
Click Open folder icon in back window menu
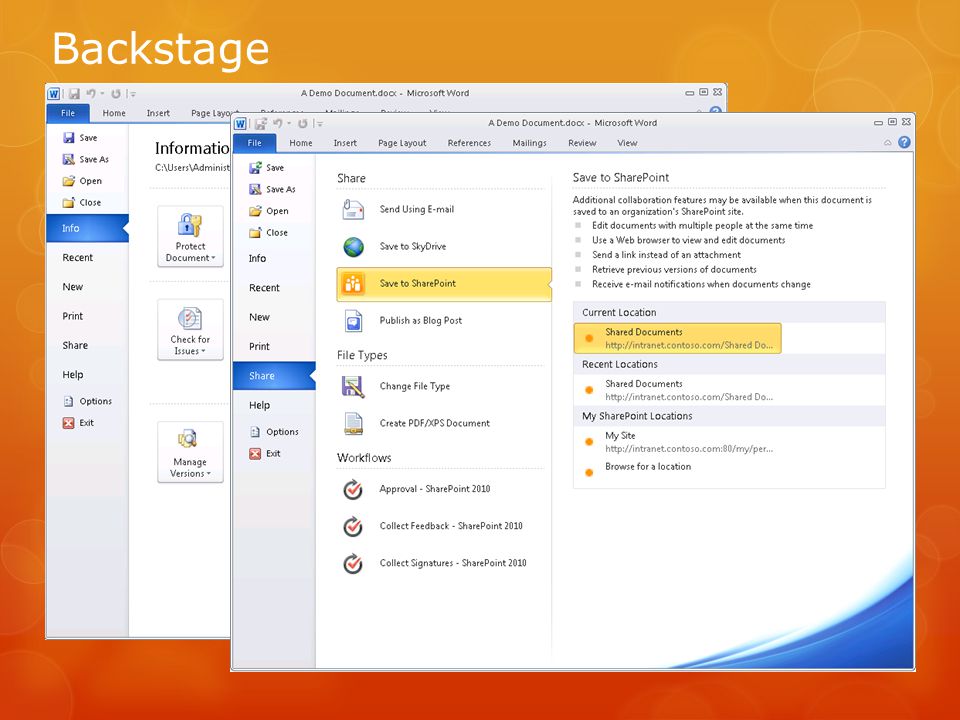click(x=69, y=181)
